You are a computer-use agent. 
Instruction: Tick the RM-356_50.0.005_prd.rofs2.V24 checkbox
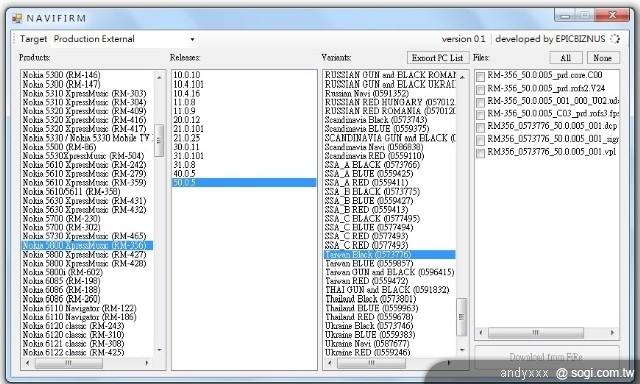(x=481, y=89)
